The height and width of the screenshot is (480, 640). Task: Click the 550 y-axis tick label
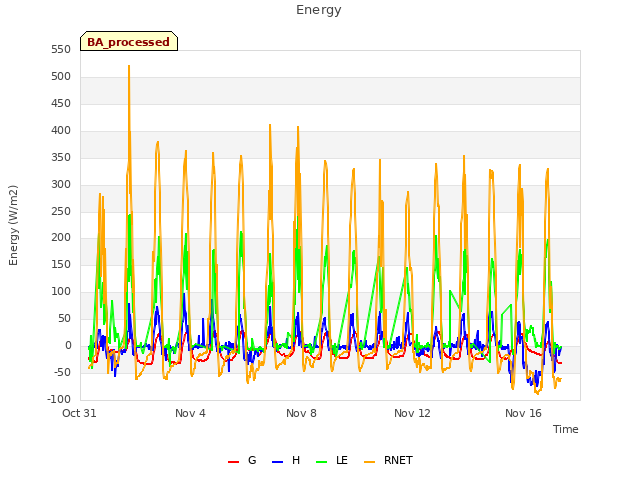(61, 50)
